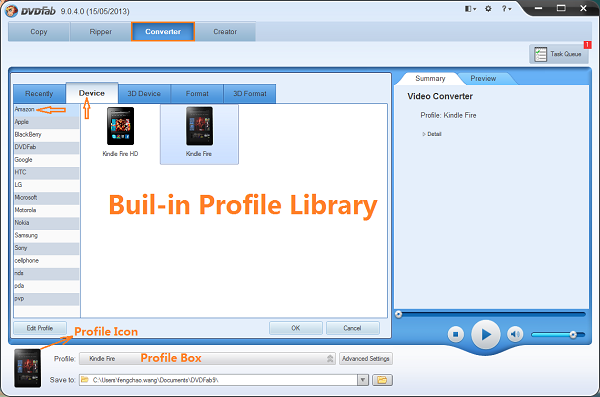The width and height of the screenshot is (600, 397).
Task: Click the red Task Queue count badge
Action: pos(587,45)
